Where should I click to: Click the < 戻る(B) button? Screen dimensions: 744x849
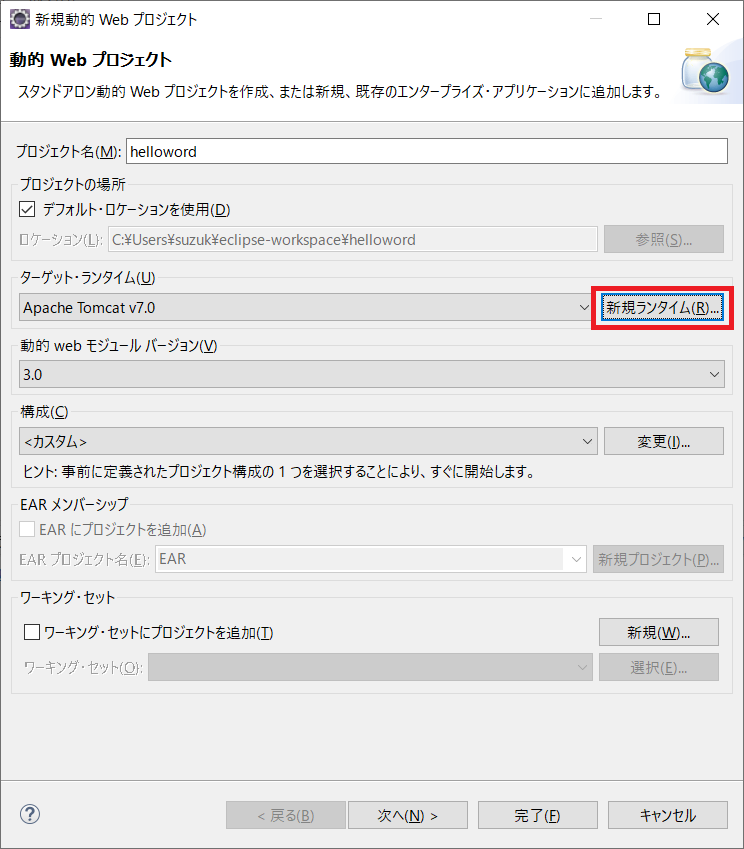coord(286,815)
